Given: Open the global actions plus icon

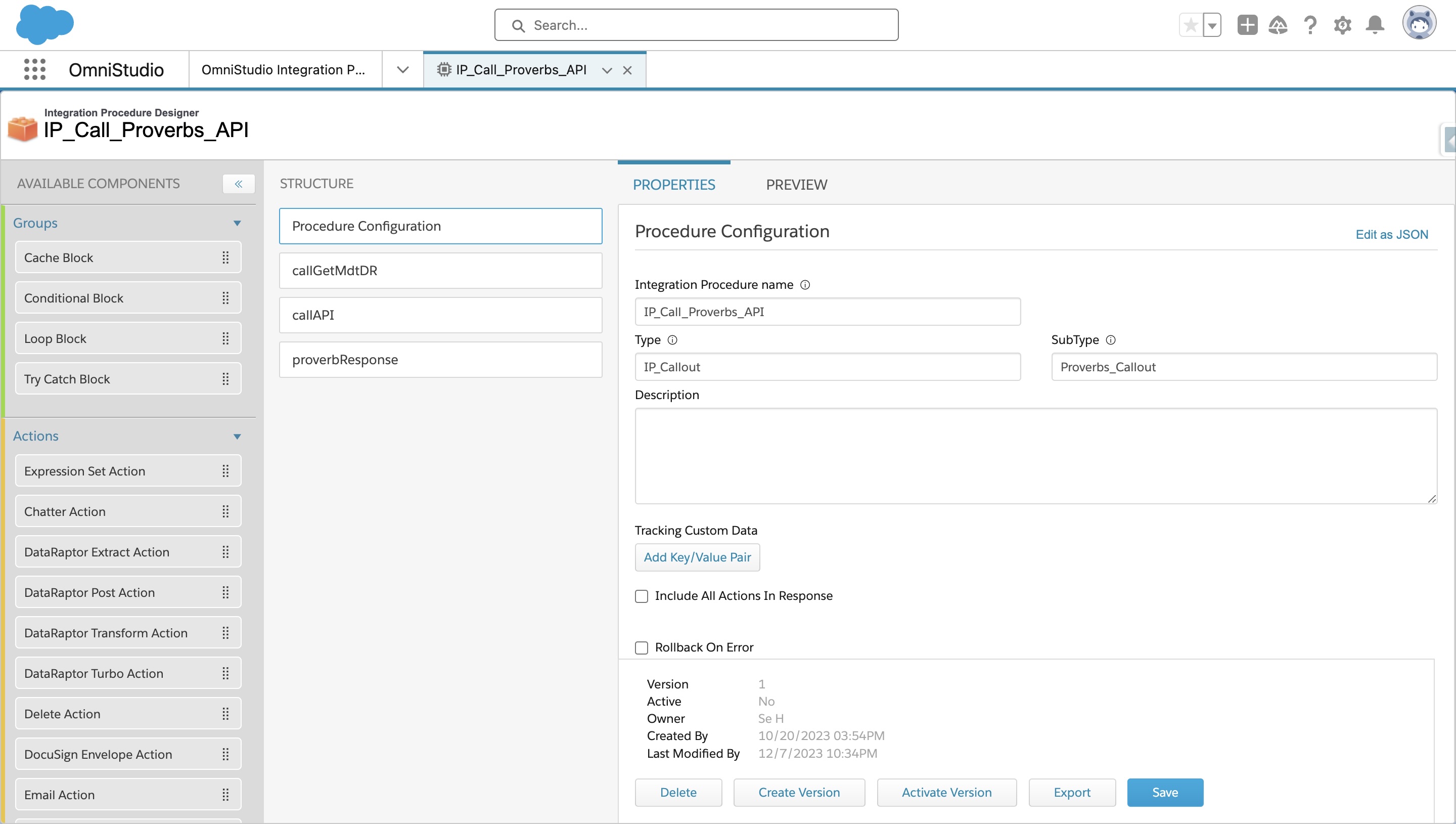Looking at the screenshot, I should coord(1247,25).
